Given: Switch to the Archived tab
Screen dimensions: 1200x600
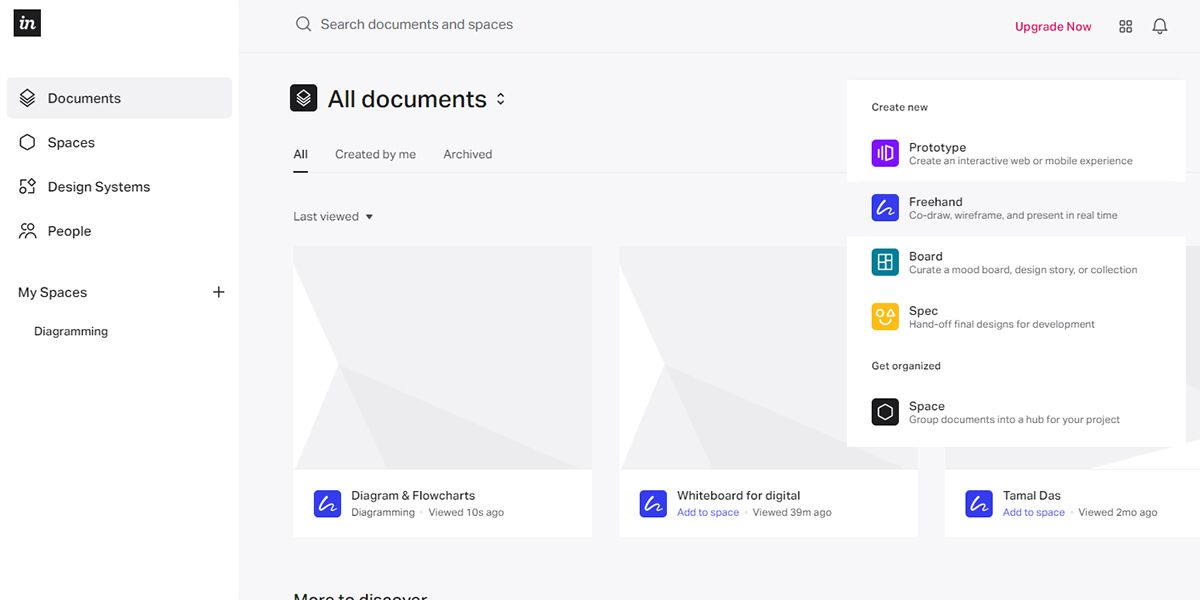Looking at the screenshot, I should pos(468,154).
